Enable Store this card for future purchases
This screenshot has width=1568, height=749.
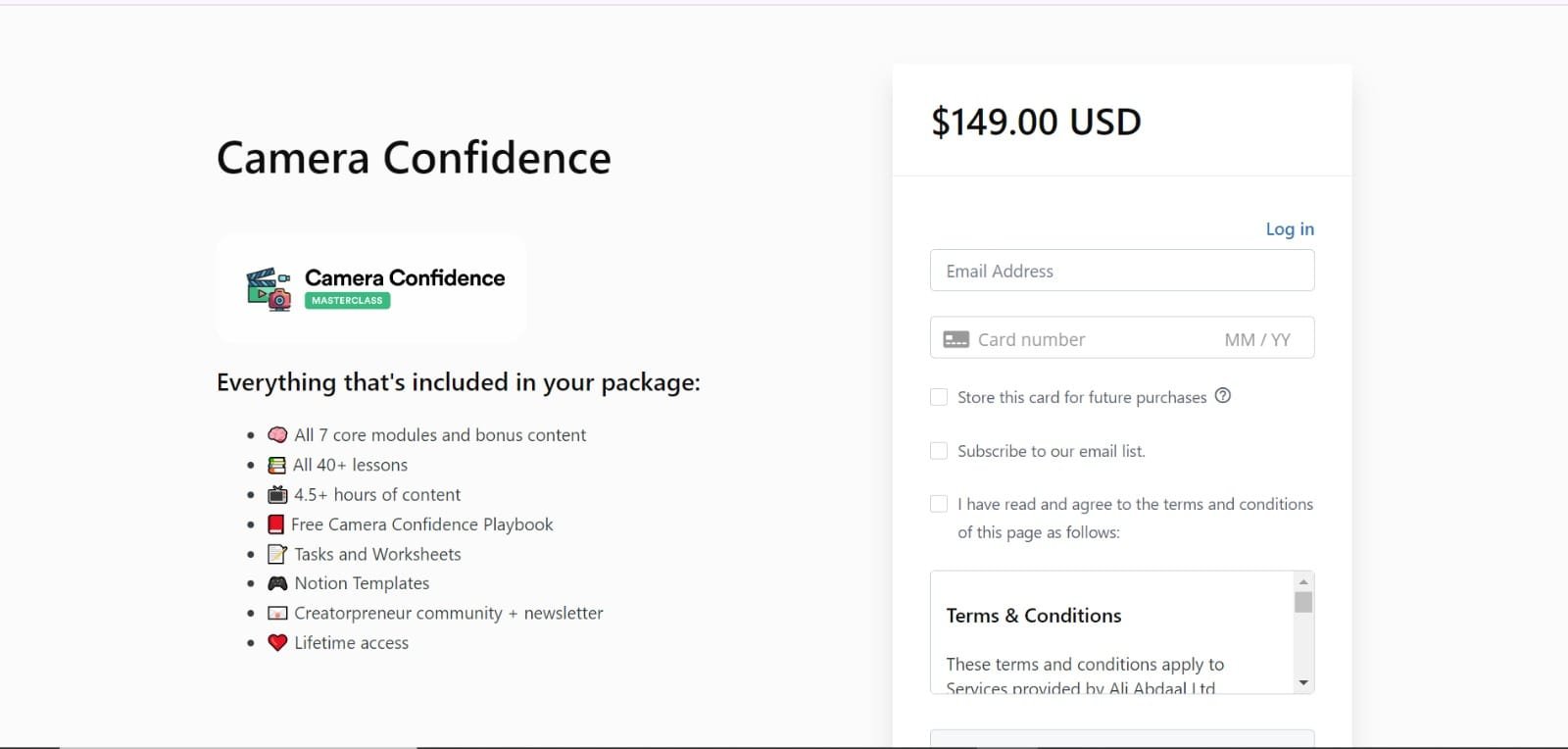[x=939, y=397]
